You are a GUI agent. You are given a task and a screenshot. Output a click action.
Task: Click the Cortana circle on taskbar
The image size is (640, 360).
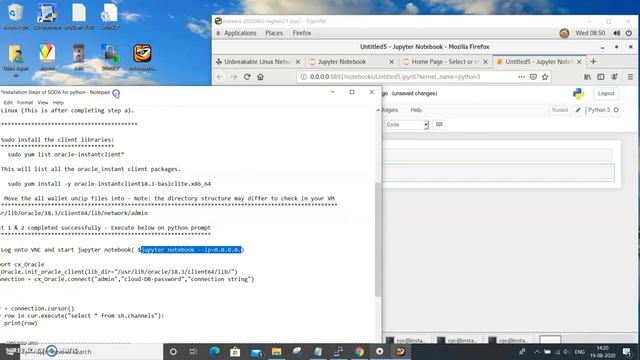[173, 351]
